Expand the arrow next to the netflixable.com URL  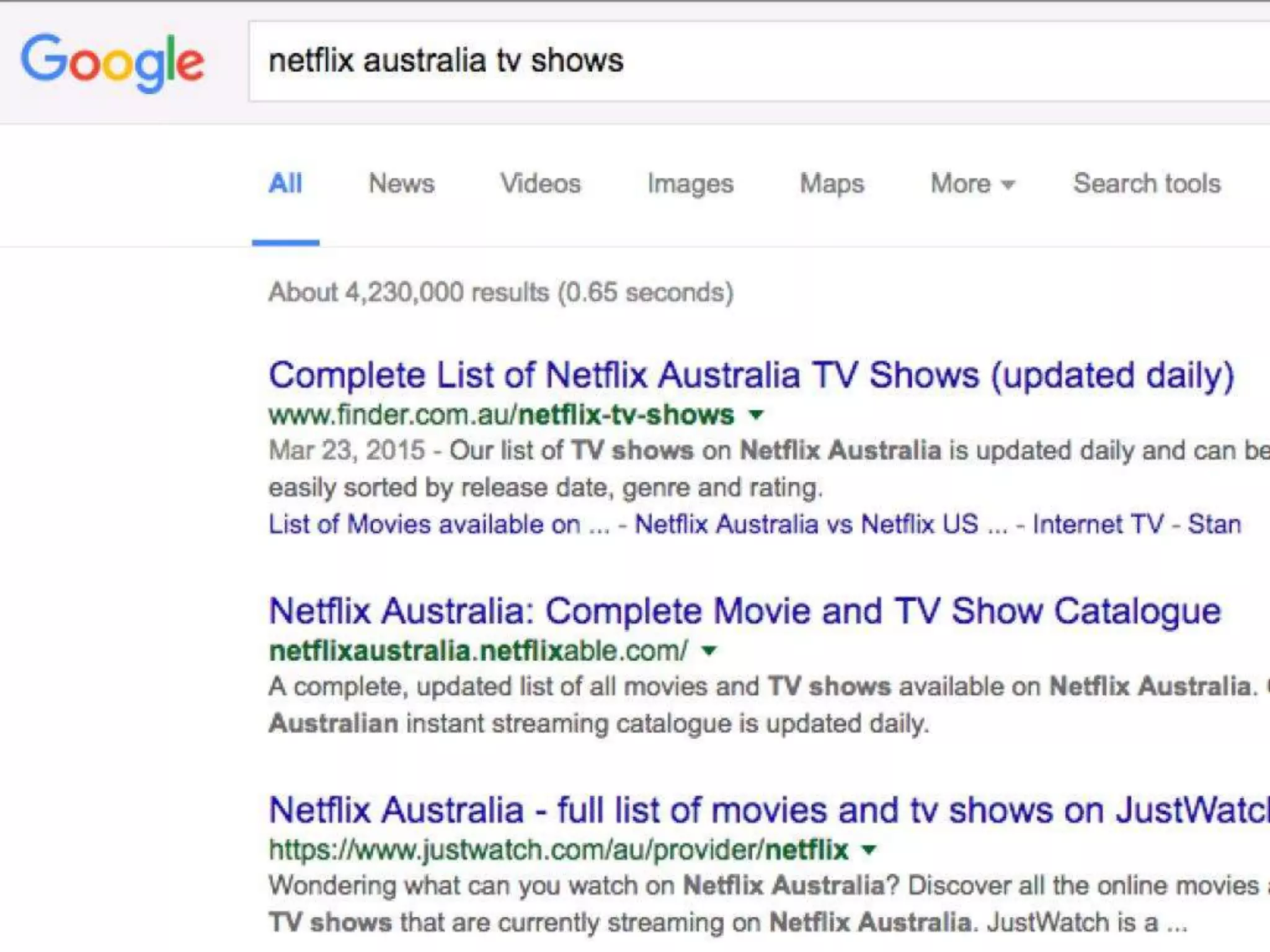point(709,650)
